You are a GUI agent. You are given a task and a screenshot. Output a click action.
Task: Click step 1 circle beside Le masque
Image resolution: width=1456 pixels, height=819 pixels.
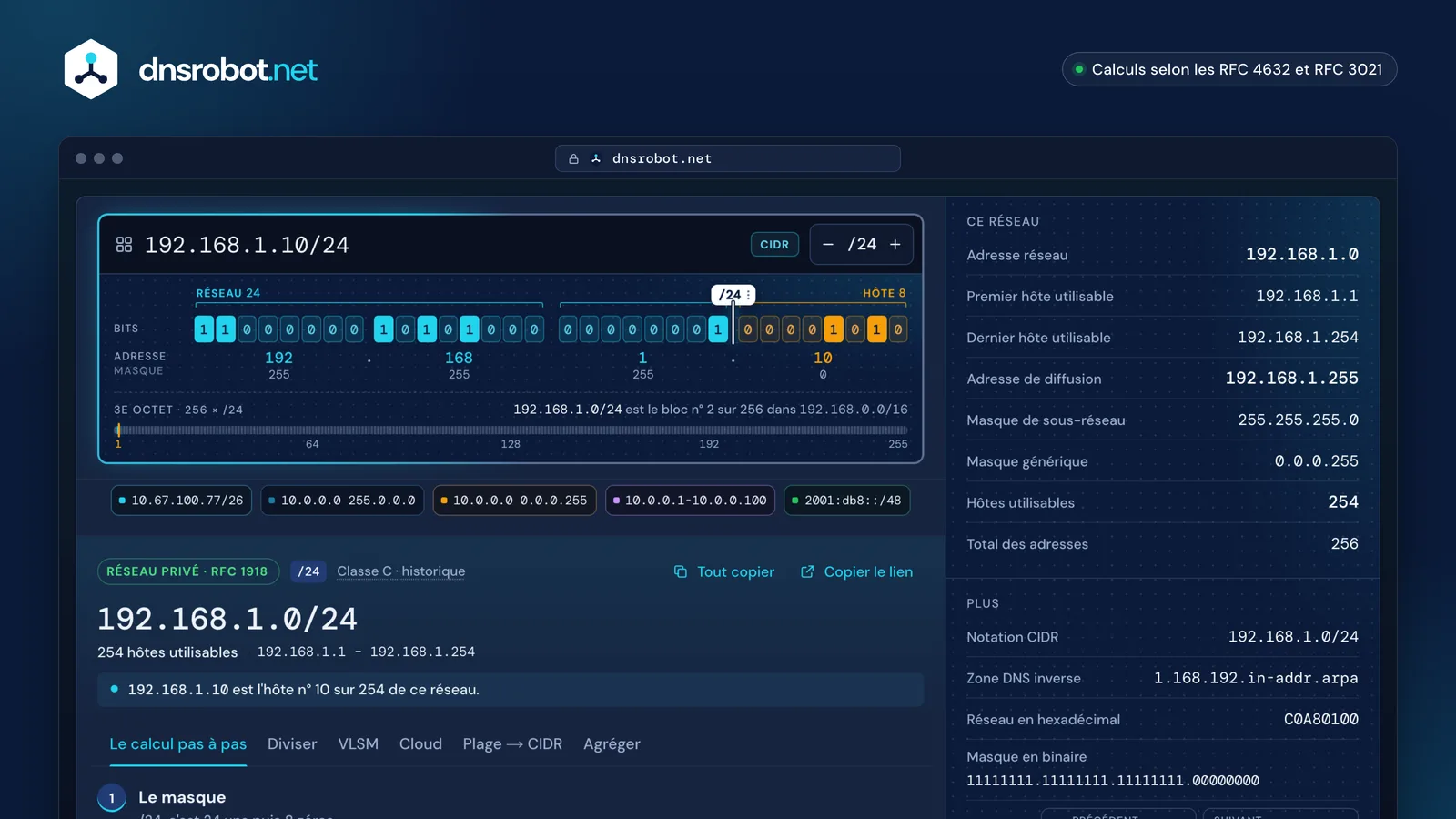click(x=112, y=798)
